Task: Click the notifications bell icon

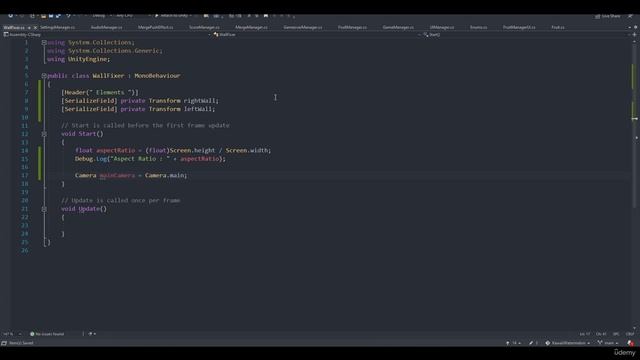Action: coord(631,343)
